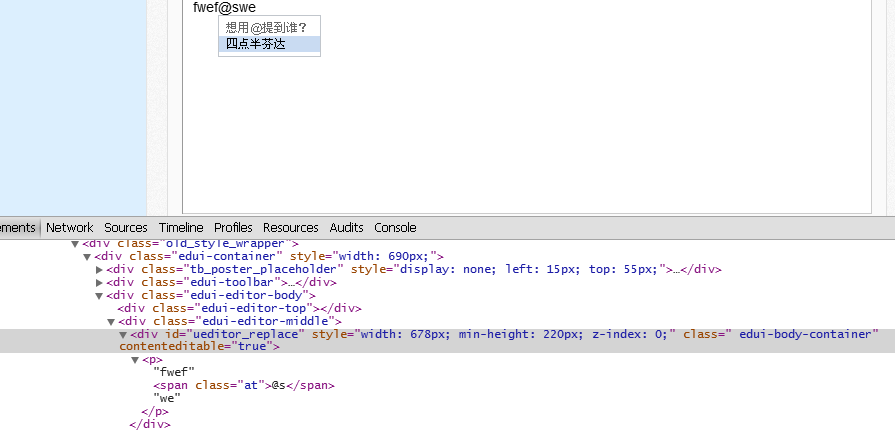Go to the Timeline tab
Viewport: 895px width, 430px height.
180,227
